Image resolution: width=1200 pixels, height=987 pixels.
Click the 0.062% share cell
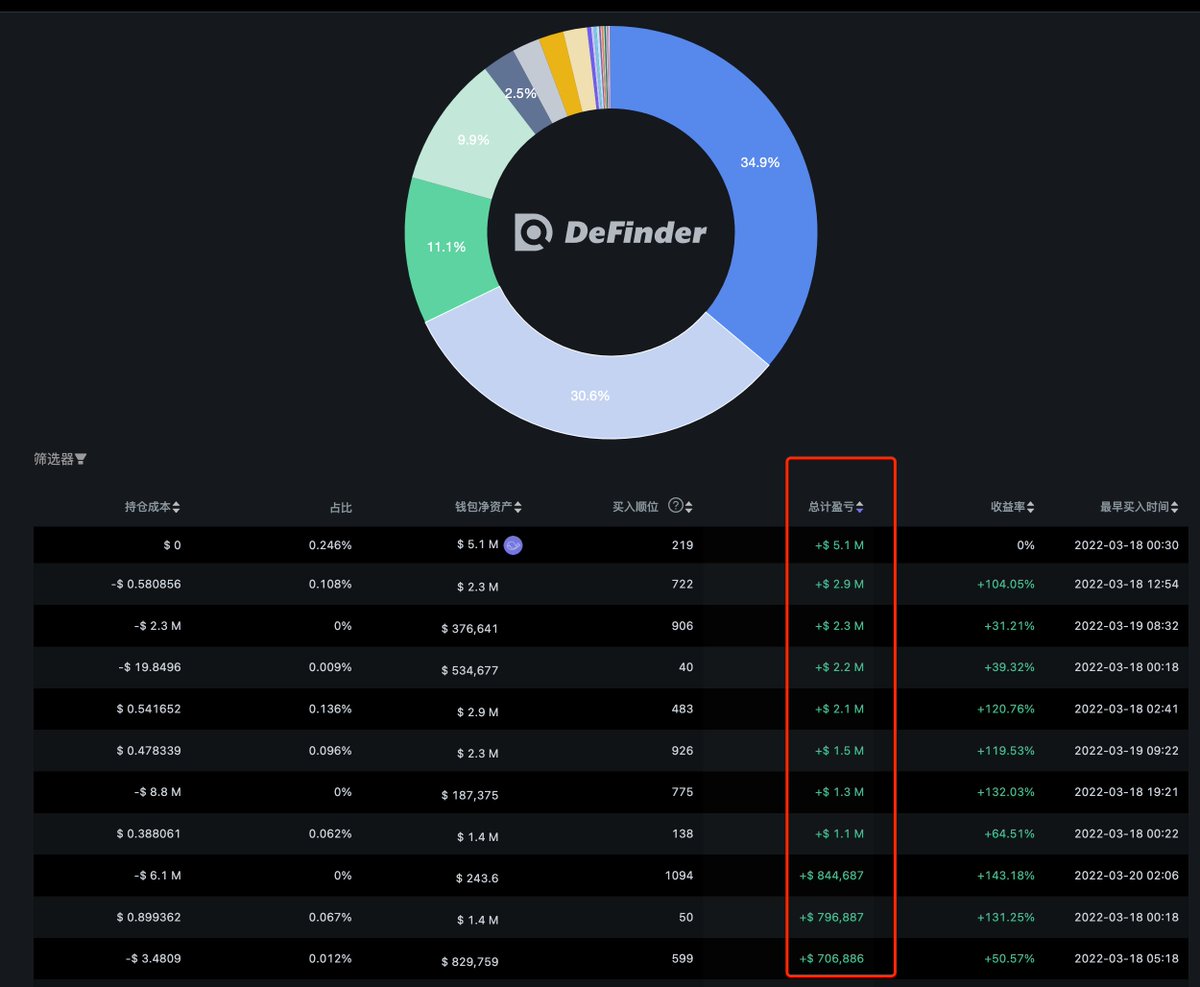tap(330, 833)
